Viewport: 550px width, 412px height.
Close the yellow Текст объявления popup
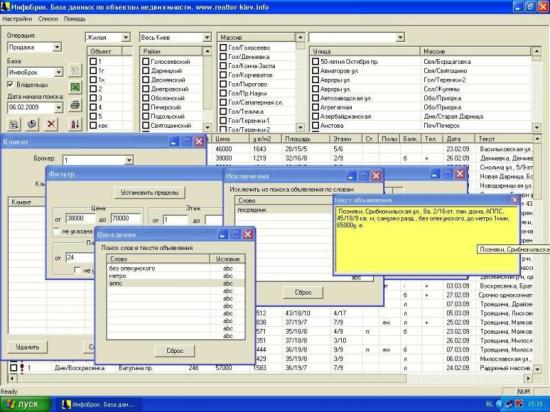(x=515, y=200)
